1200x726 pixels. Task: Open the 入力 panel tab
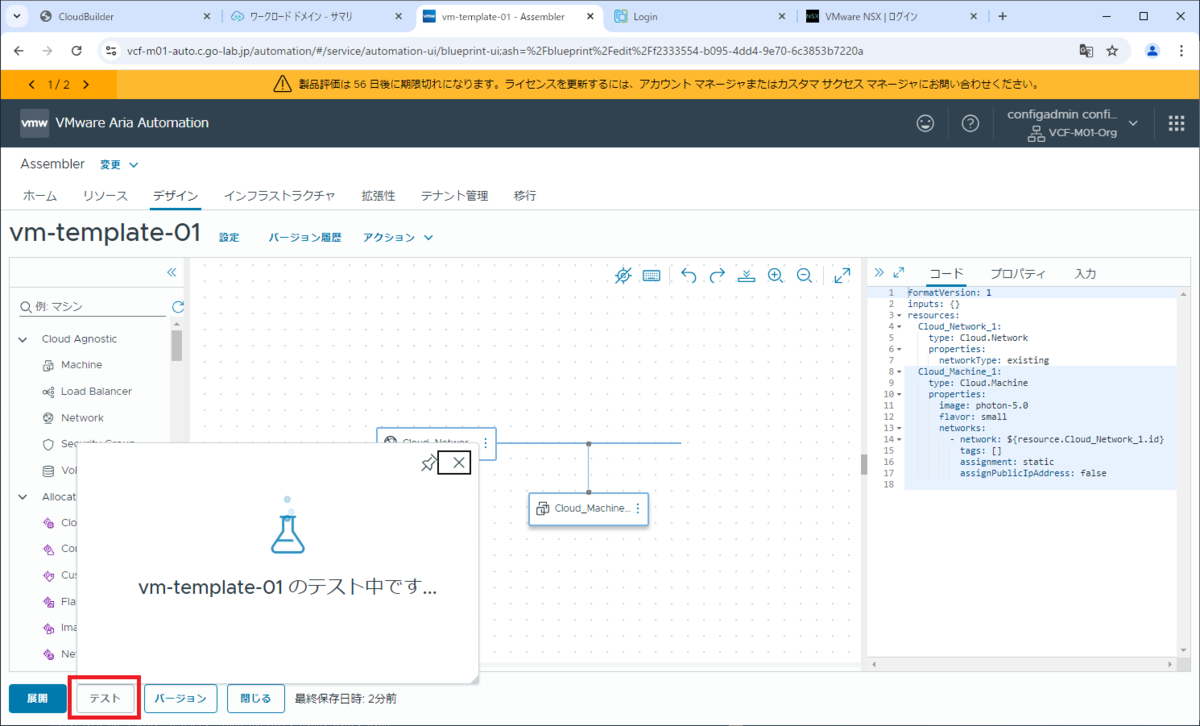click(x=1086, y=273)
